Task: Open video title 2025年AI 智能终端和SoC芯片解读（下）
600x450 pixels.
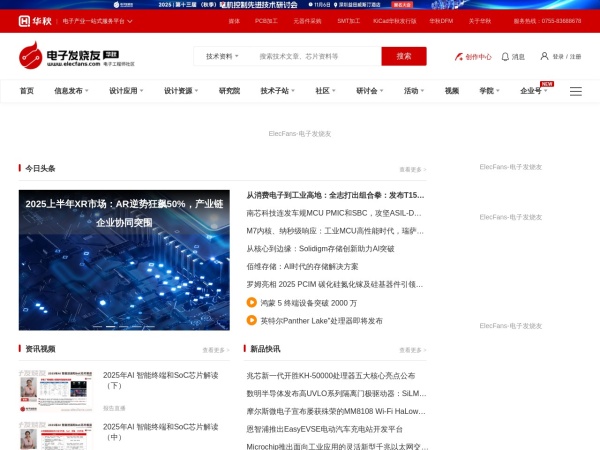Action: [x=161, y=380]
